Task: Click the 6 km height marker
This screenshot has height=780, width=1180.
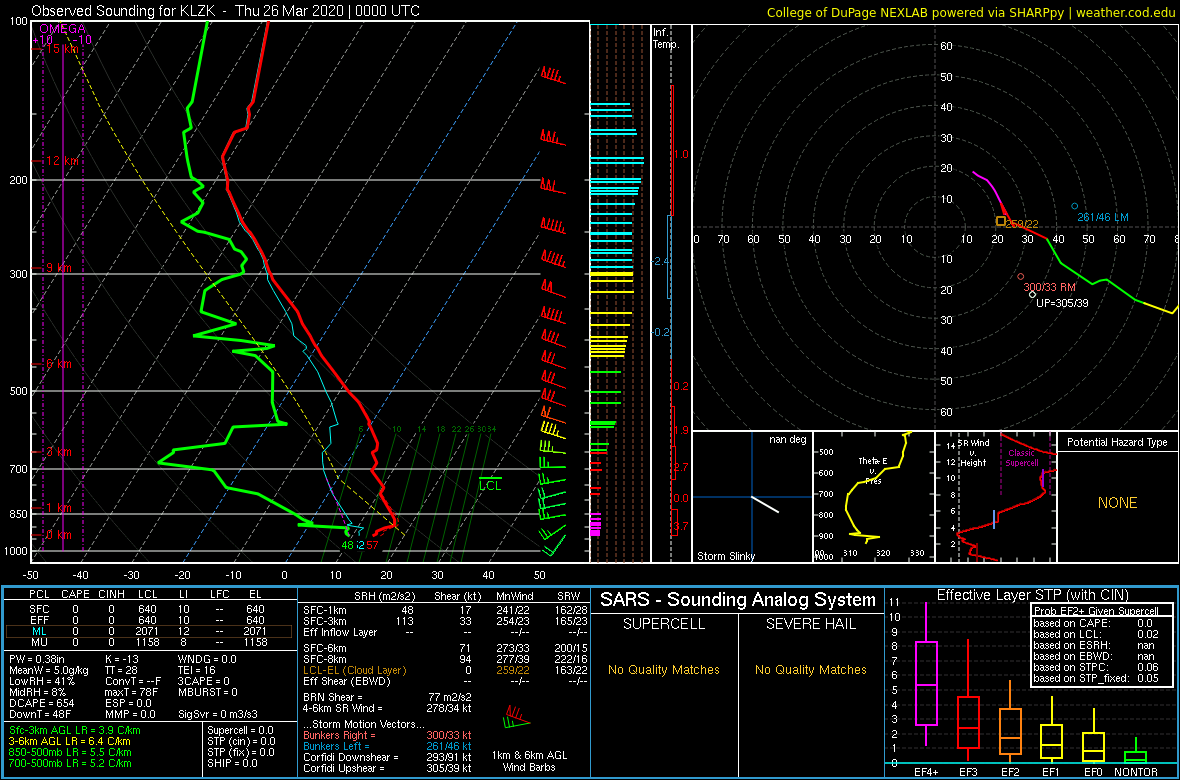Action: 59,364
